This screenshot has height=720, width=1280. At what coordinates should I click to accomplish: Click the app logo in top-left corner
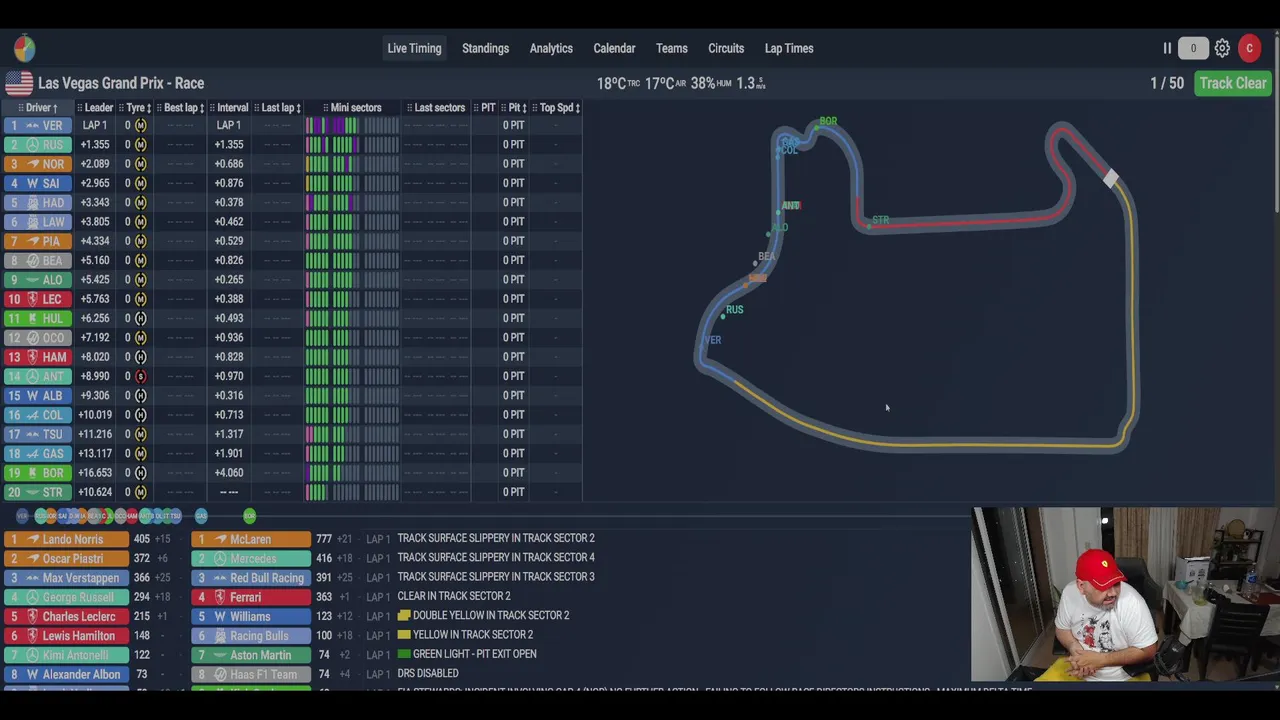(25, 48)
